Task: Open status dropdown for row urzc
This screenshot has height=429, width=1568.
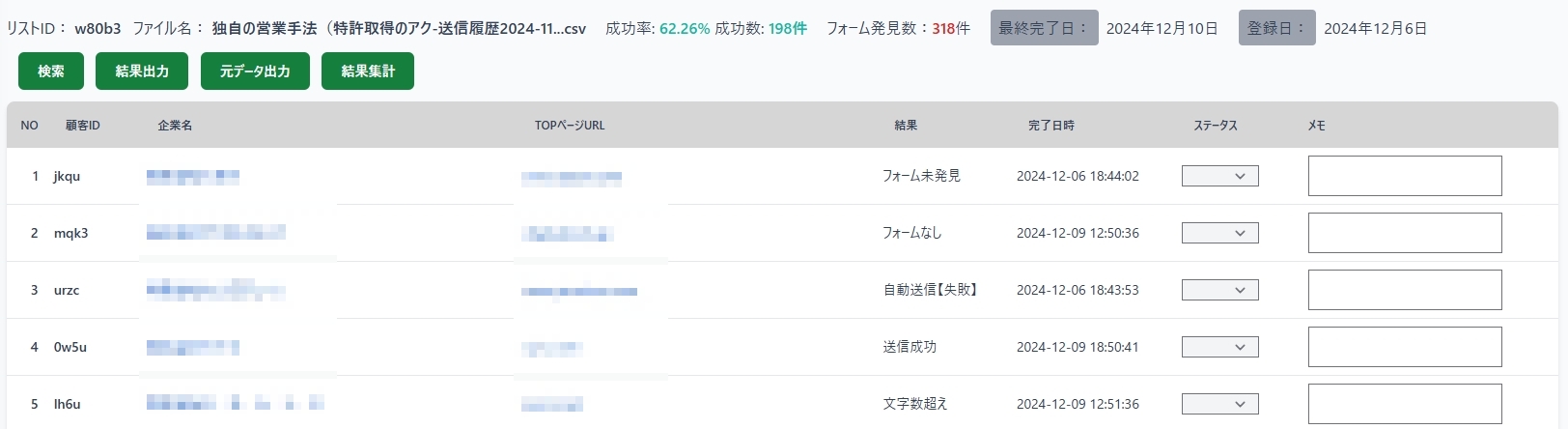Action: pyautogui.click(x=1220, y=290)
